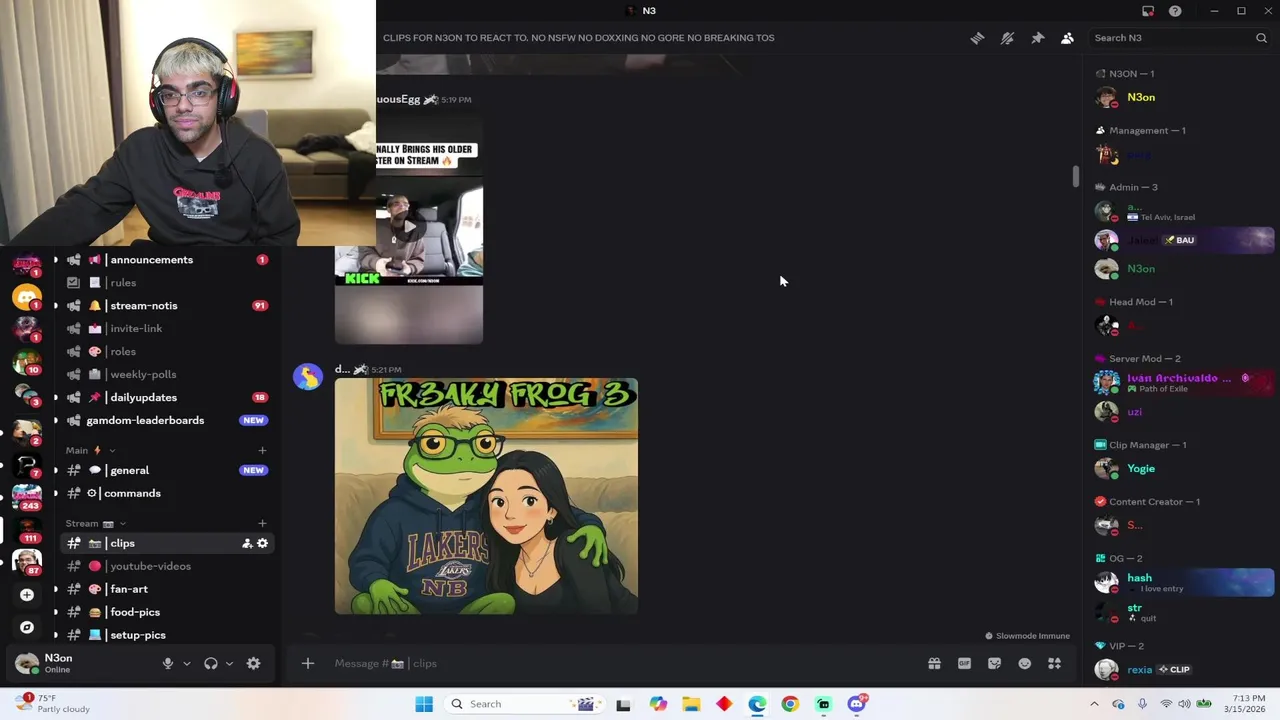Open server with 111 unread badge
1280x720 pixels.
(27, 529)
